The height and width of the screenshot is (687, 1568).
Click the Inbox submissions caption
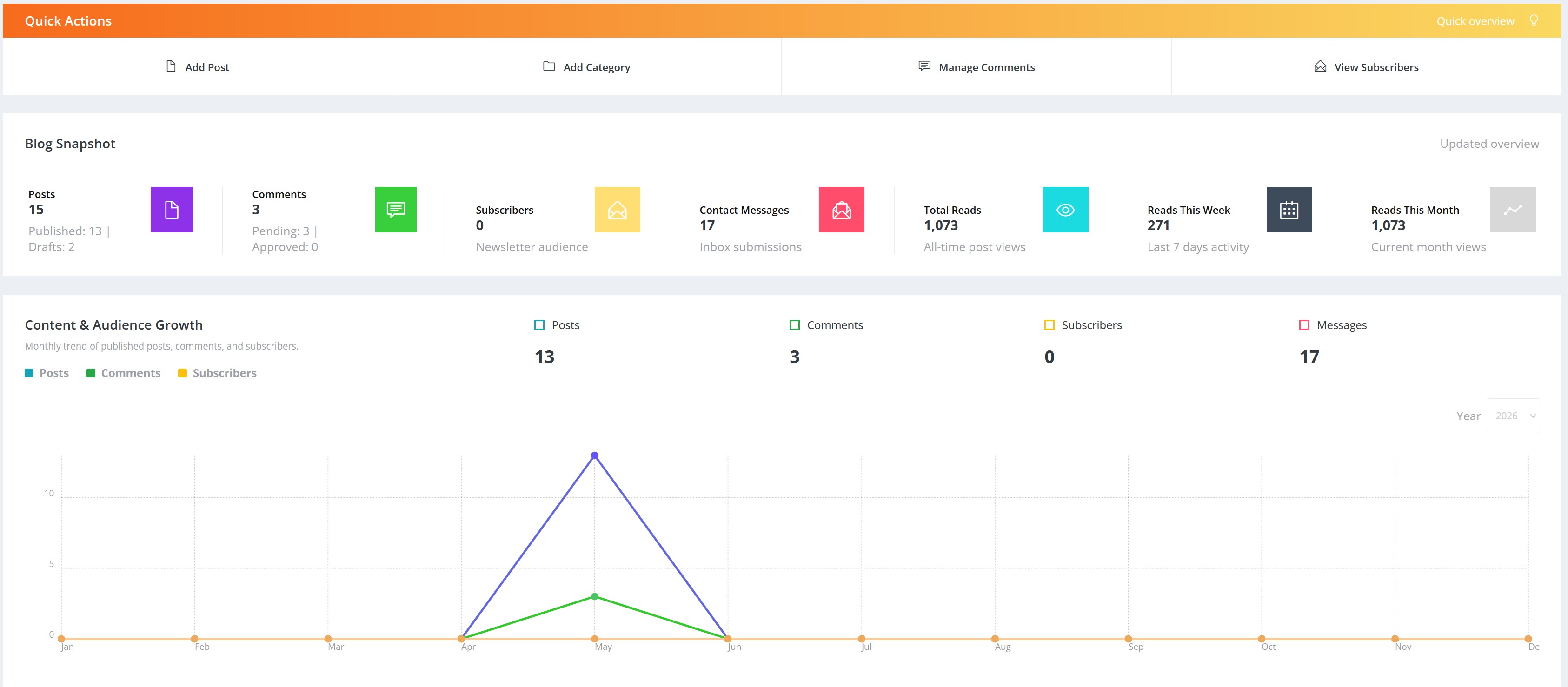pos(751,247)
